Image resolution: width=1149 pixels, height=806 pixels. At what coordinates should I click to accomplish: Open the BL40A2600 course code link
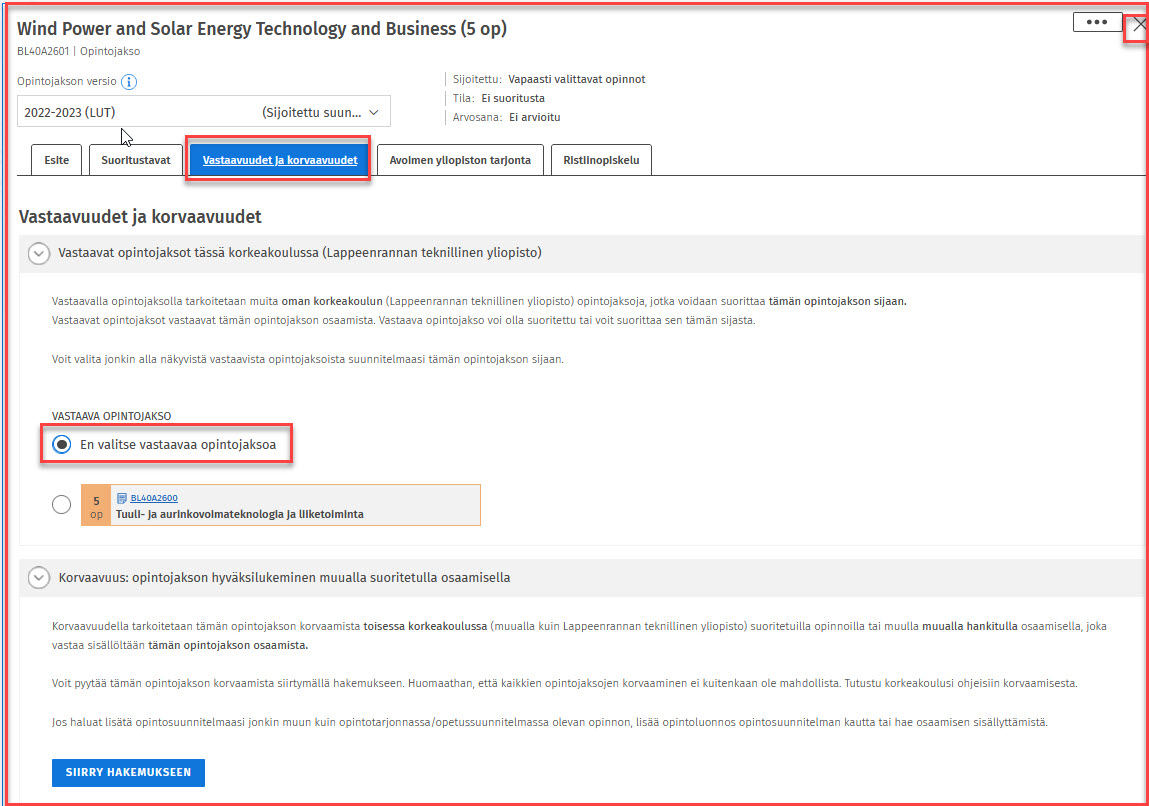(x=154, y=498)
